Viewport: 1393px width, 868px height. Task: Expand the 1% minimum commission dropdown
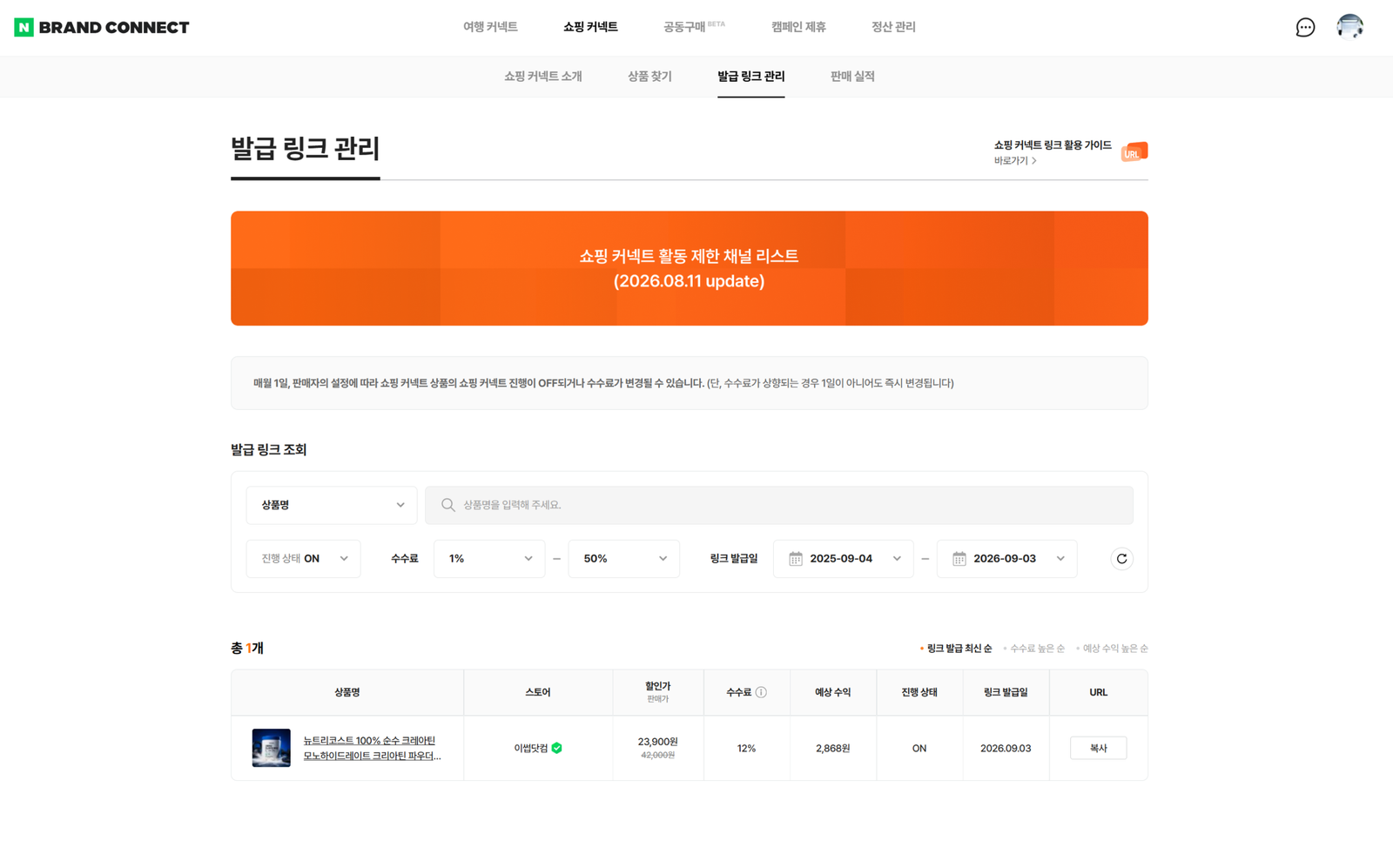[489, 559]
